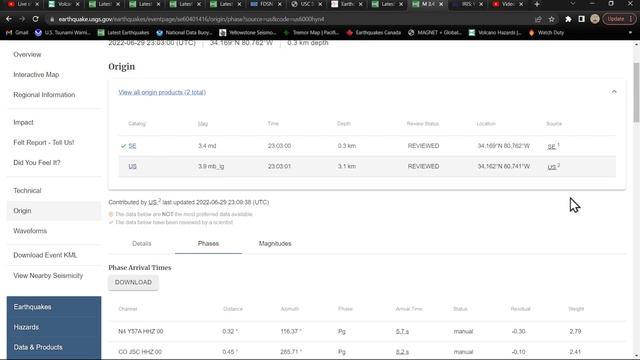Open View Nearby Seismicity
This screenshot has width=640, height=360.
(48, 276)
